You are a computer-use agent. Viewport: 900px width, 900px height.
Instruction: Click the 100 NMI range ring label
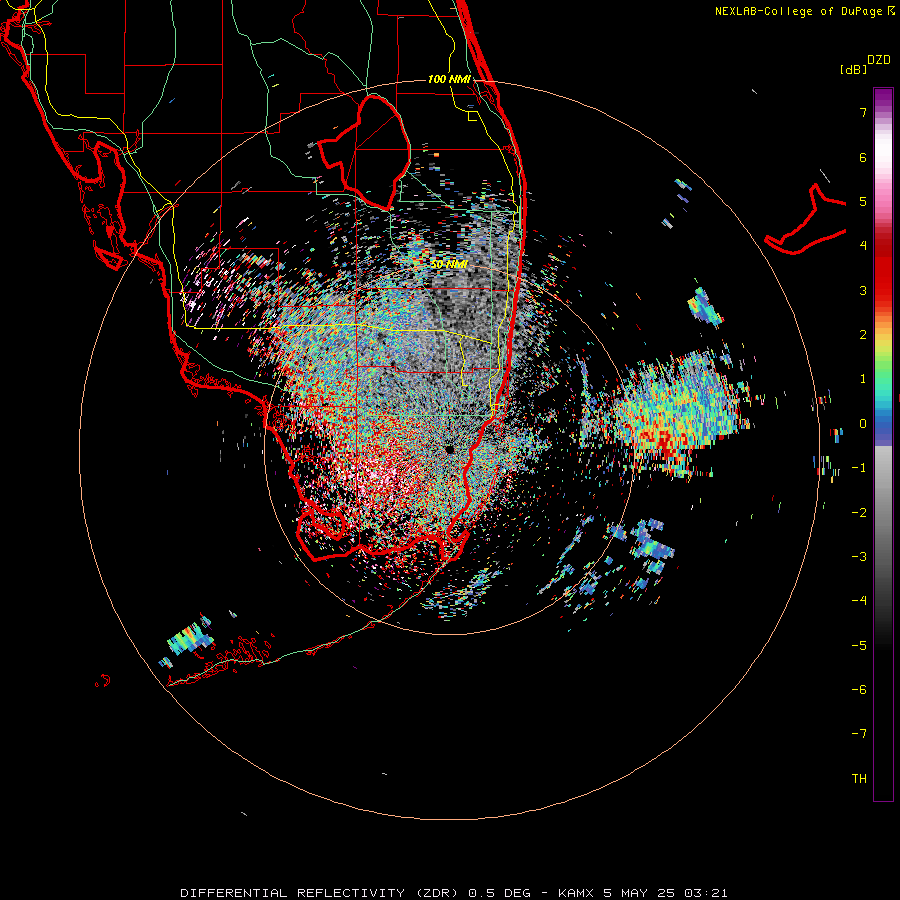[449, 79]
